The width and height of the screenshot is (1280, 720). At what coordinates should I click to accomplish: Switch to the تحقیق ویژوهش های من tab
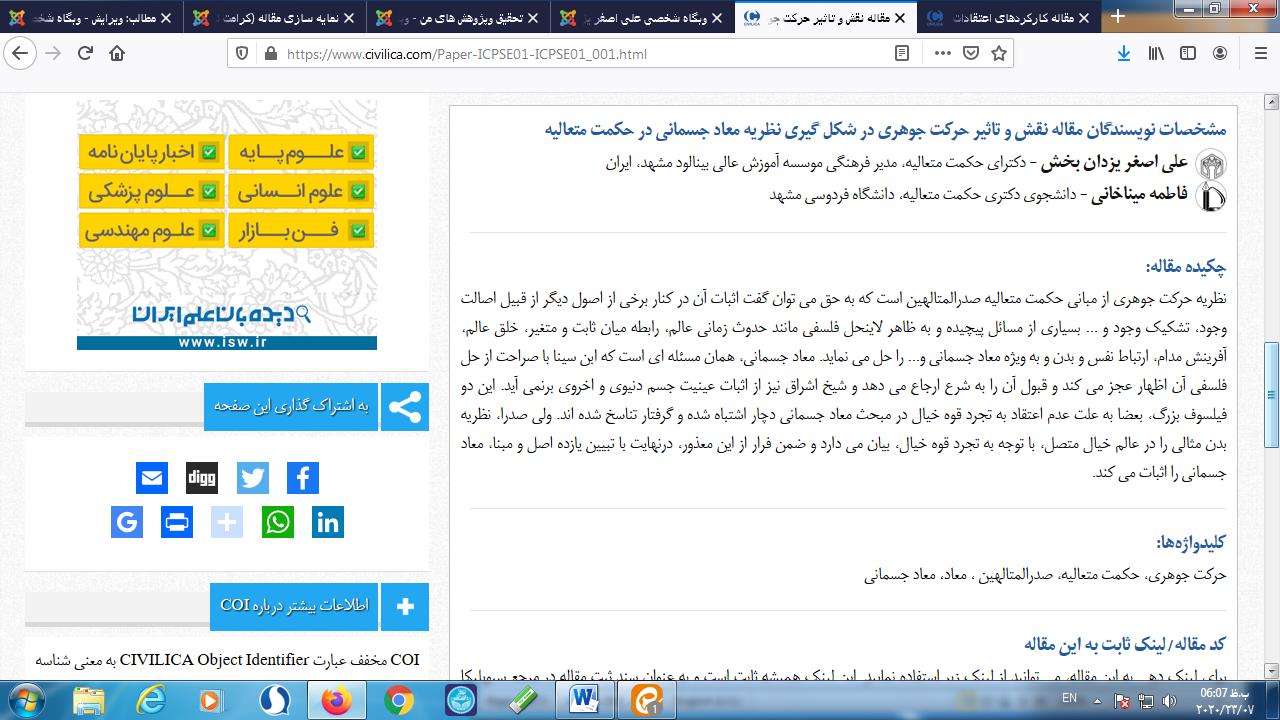(455, 17)
